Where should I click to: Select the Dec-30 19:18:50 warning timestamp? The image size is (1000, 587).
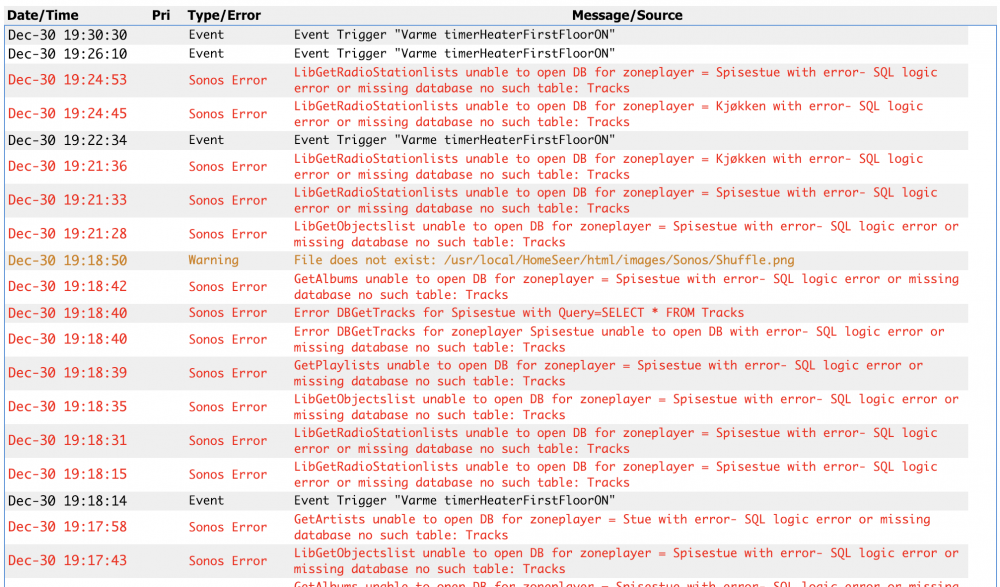pos(67,260)
